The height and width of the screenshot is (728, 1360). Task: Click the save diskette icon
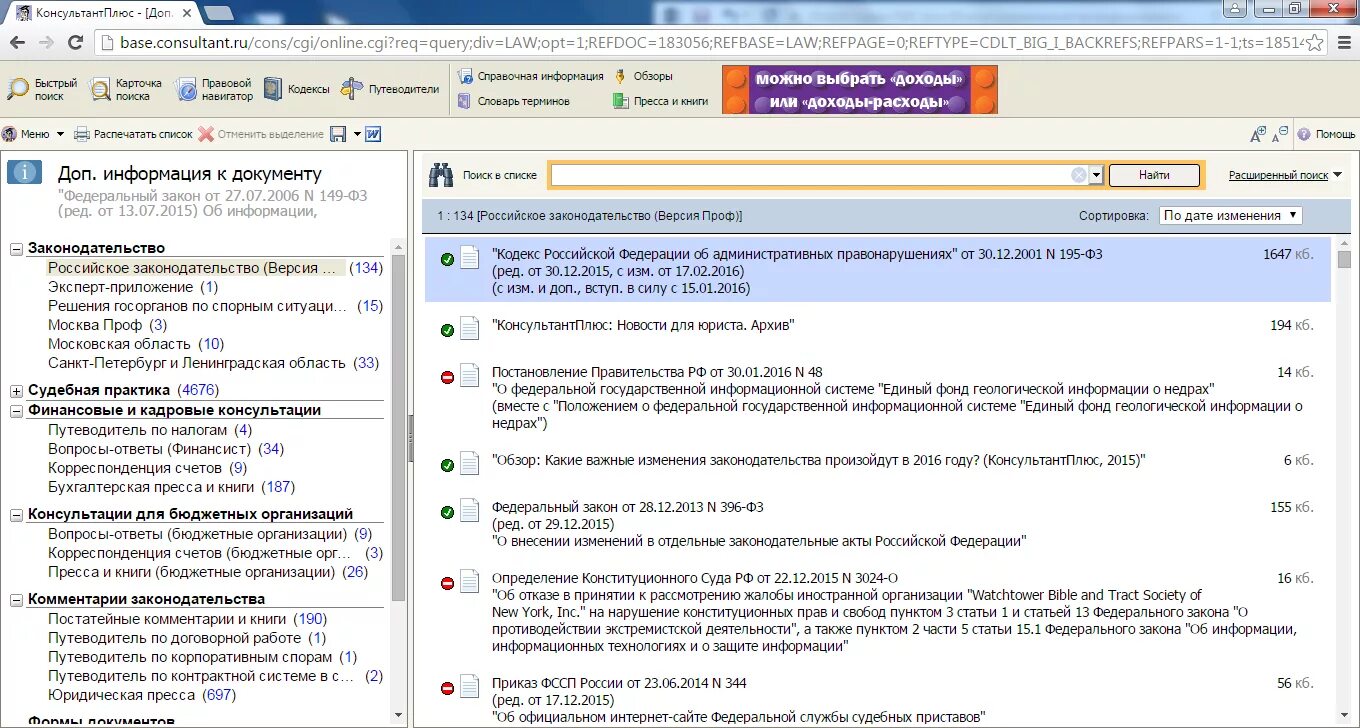(338, 134)
